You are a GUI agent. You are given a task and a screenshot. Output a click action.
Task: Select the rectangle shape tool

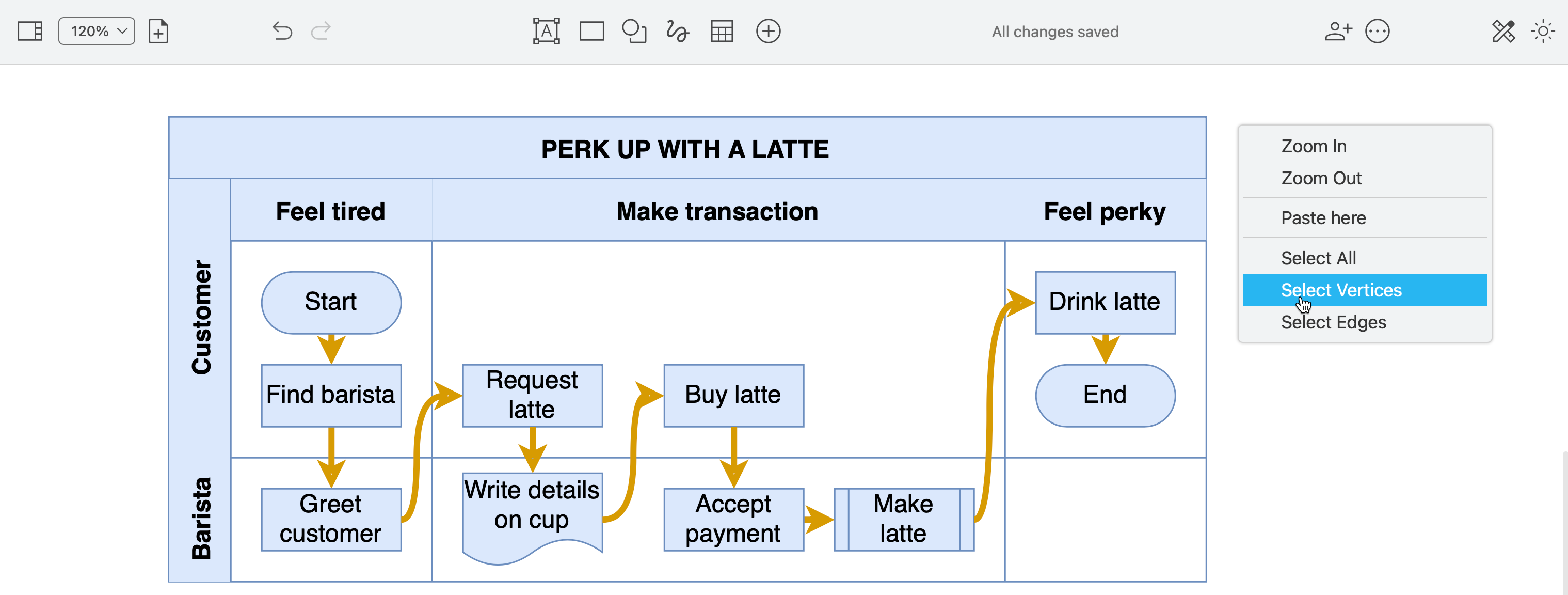[x=590, y=31]
